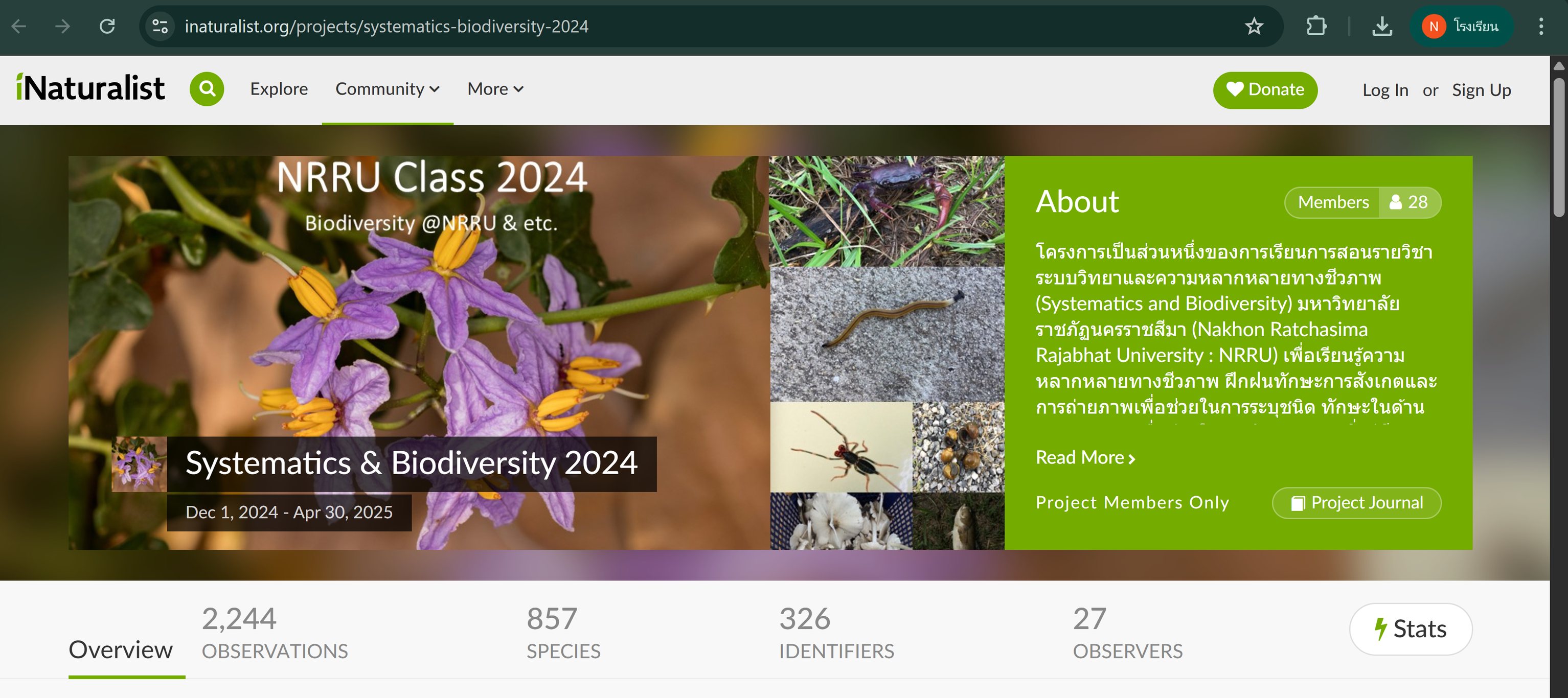Reload the page with refresh icon
This screenshot has width=1568, height=698.
(x=107, y=26)
